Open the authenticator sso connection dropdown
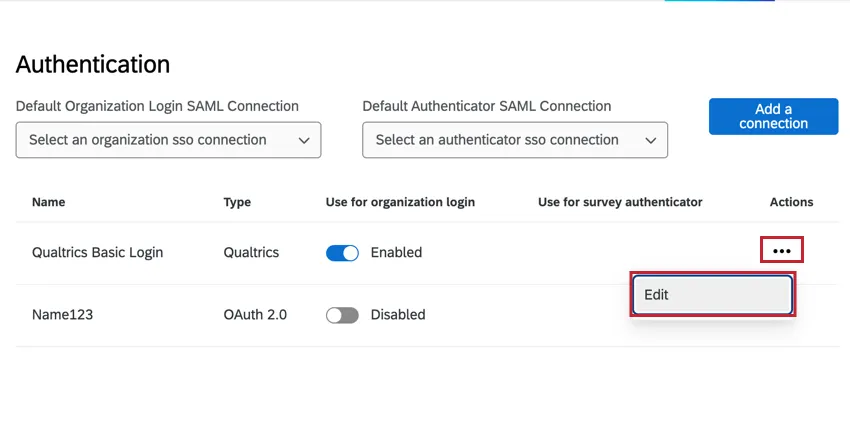This screenshot has width=850, height=425. pos(514,140)
